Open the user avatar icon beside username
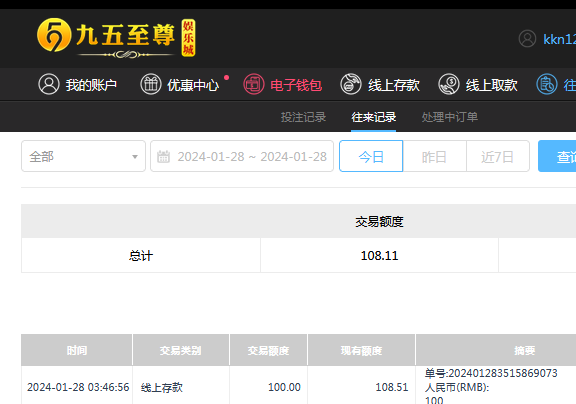The image size is (576, 404). [527, 39]
